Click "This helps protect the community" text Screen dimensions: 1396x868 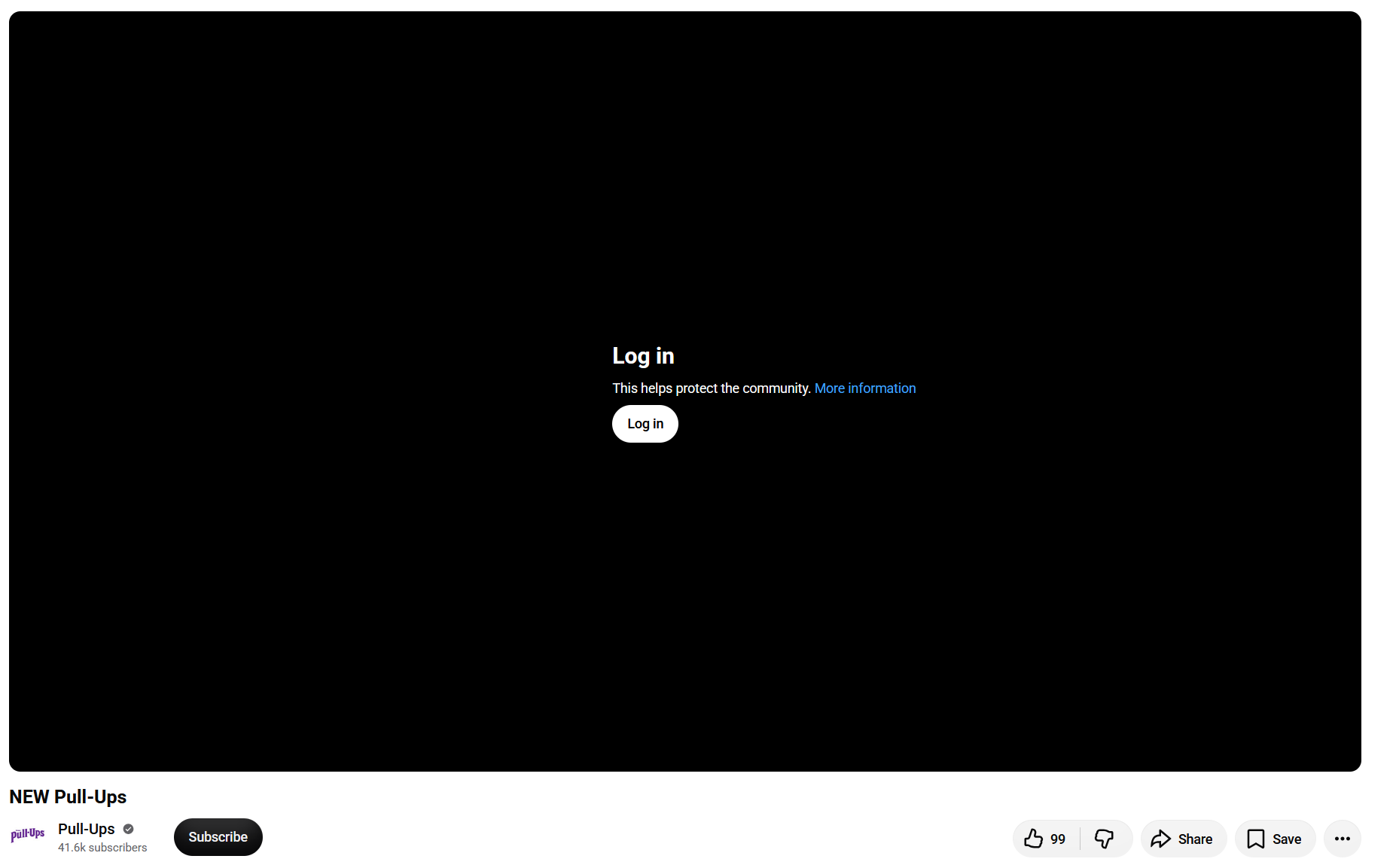(x=711, y=388)
